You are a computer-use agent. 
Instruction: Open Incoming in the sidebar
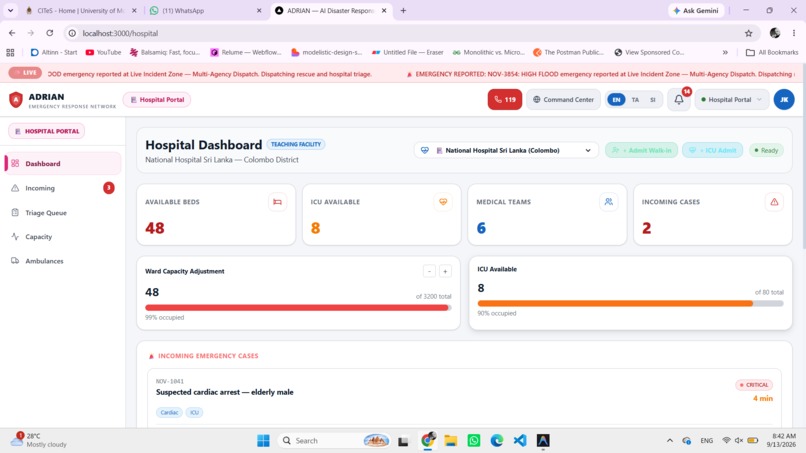click(x=63, y=188)
